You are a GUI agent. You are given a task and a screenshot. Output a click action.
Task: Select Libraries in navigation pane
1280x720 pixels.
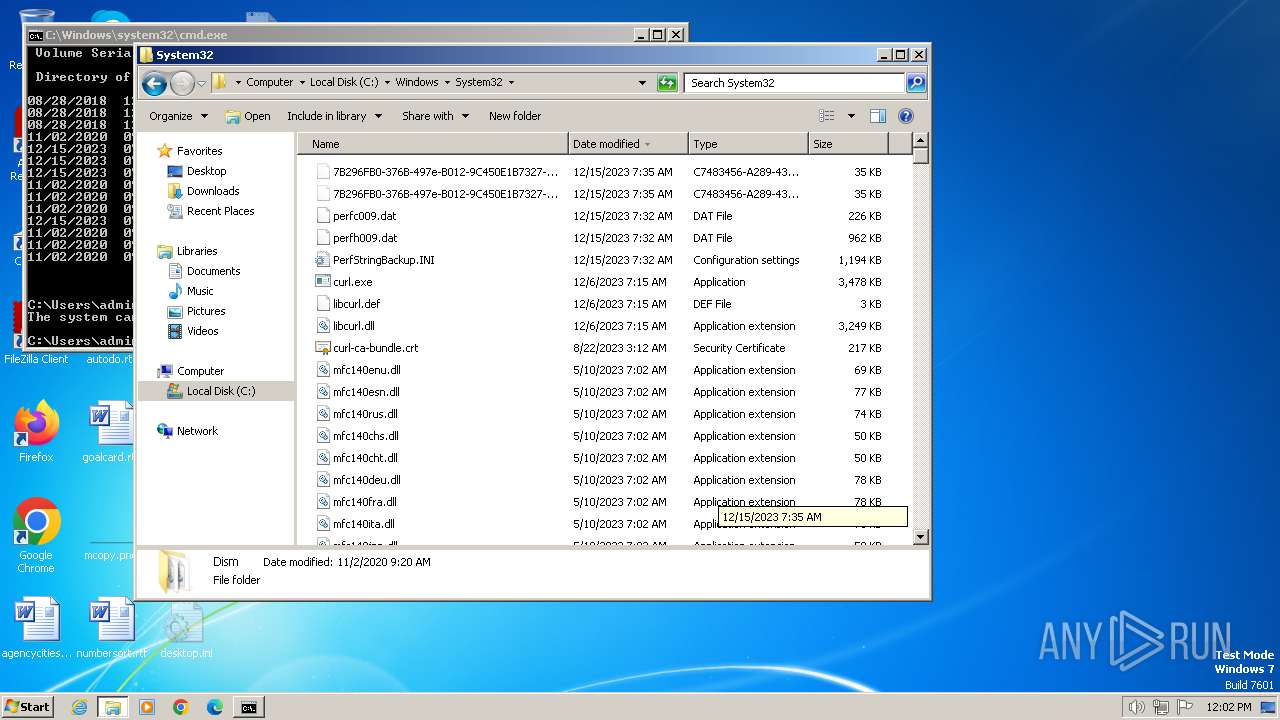point(197,251)
